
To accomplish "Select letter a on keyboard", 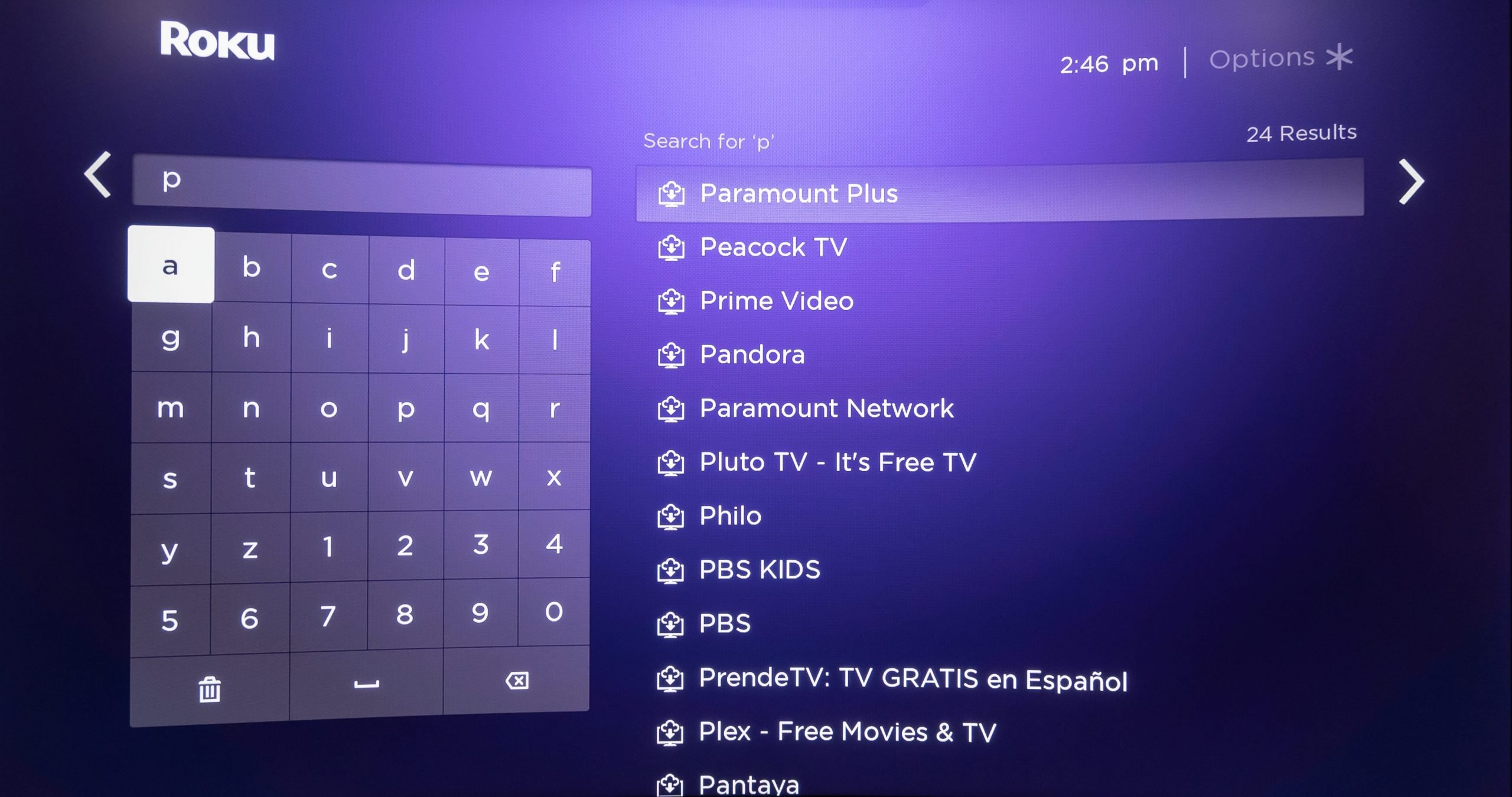I will pos(170,266).
